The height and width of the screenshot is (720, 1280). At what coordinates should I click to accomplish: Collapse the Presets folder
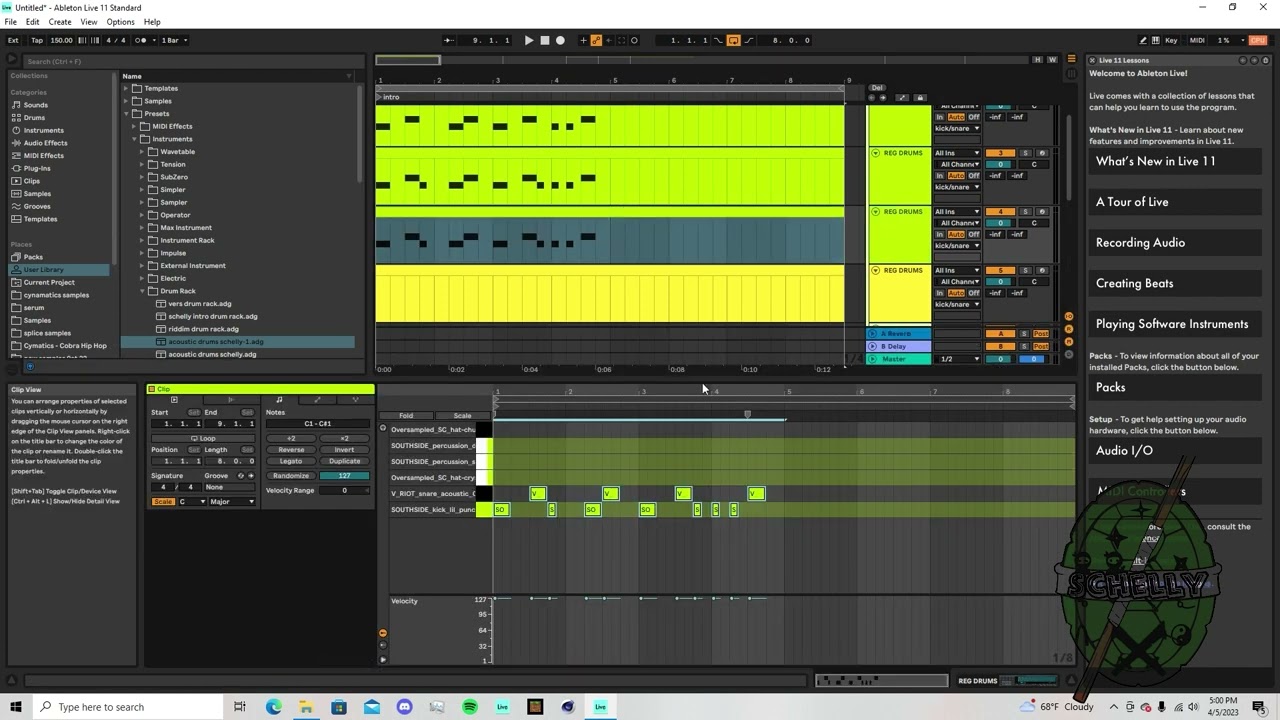(126, 114)
